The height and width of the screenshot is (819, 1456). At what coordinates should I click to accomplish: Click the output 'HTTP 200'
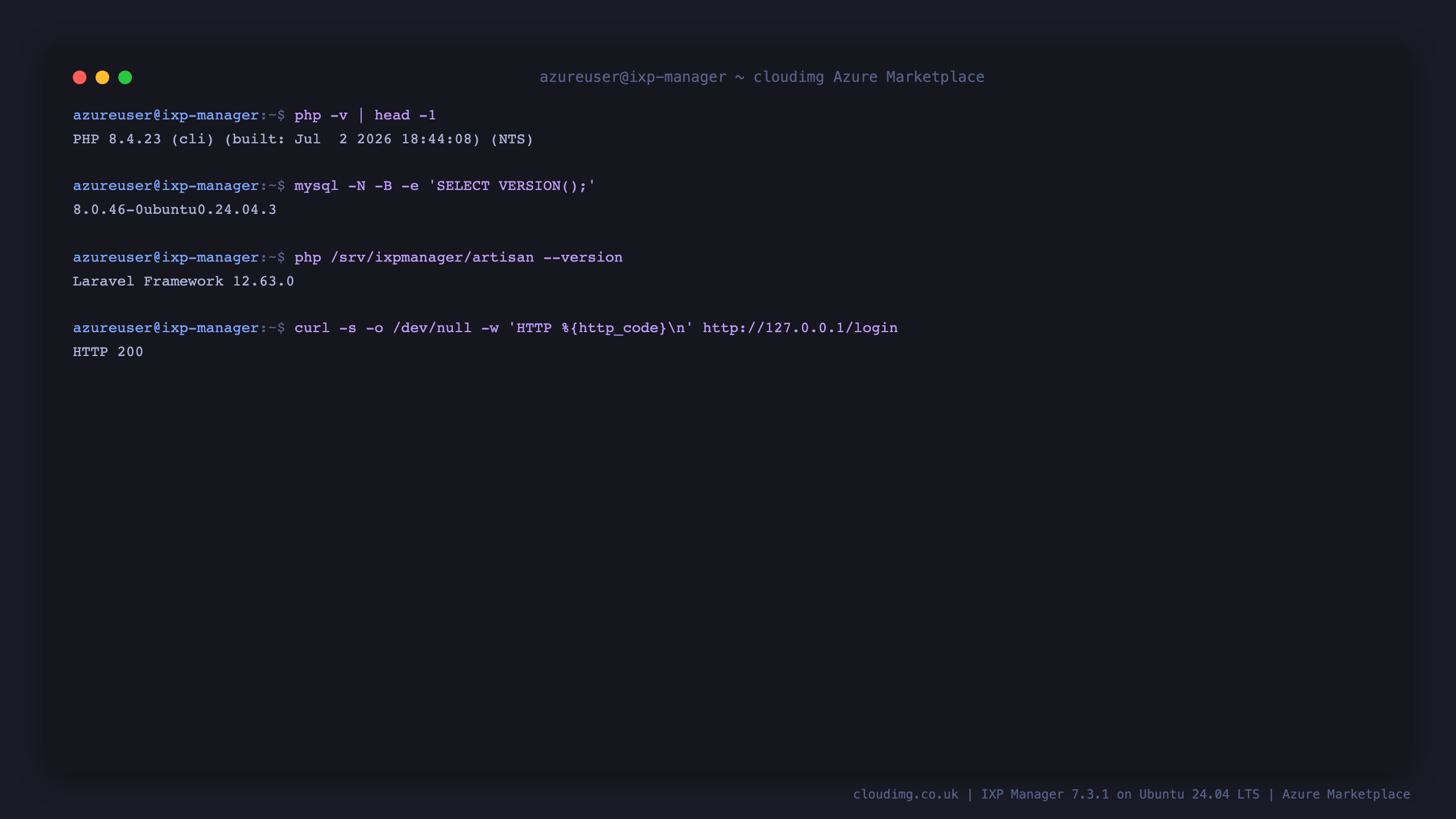(x=108, y=352)
